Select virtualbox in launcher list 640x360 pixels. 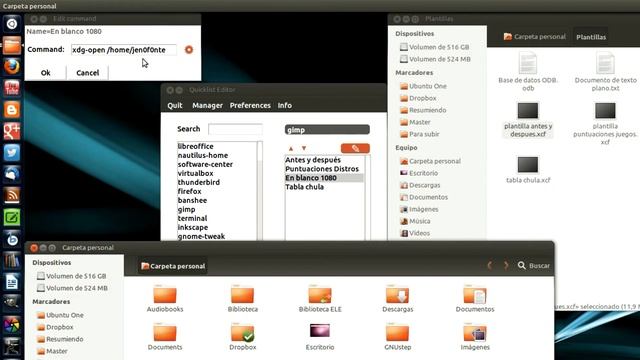tap(196, 173)
